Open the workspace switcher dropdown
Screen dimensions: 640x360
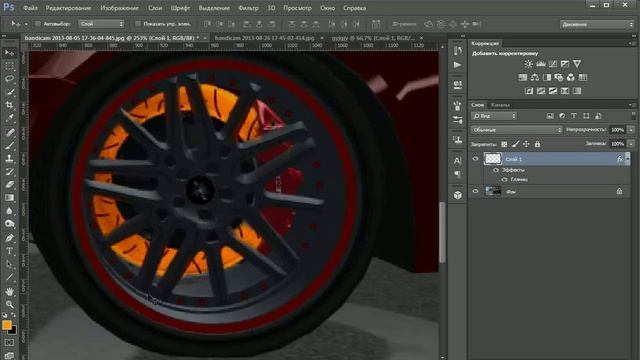point(597,24)
